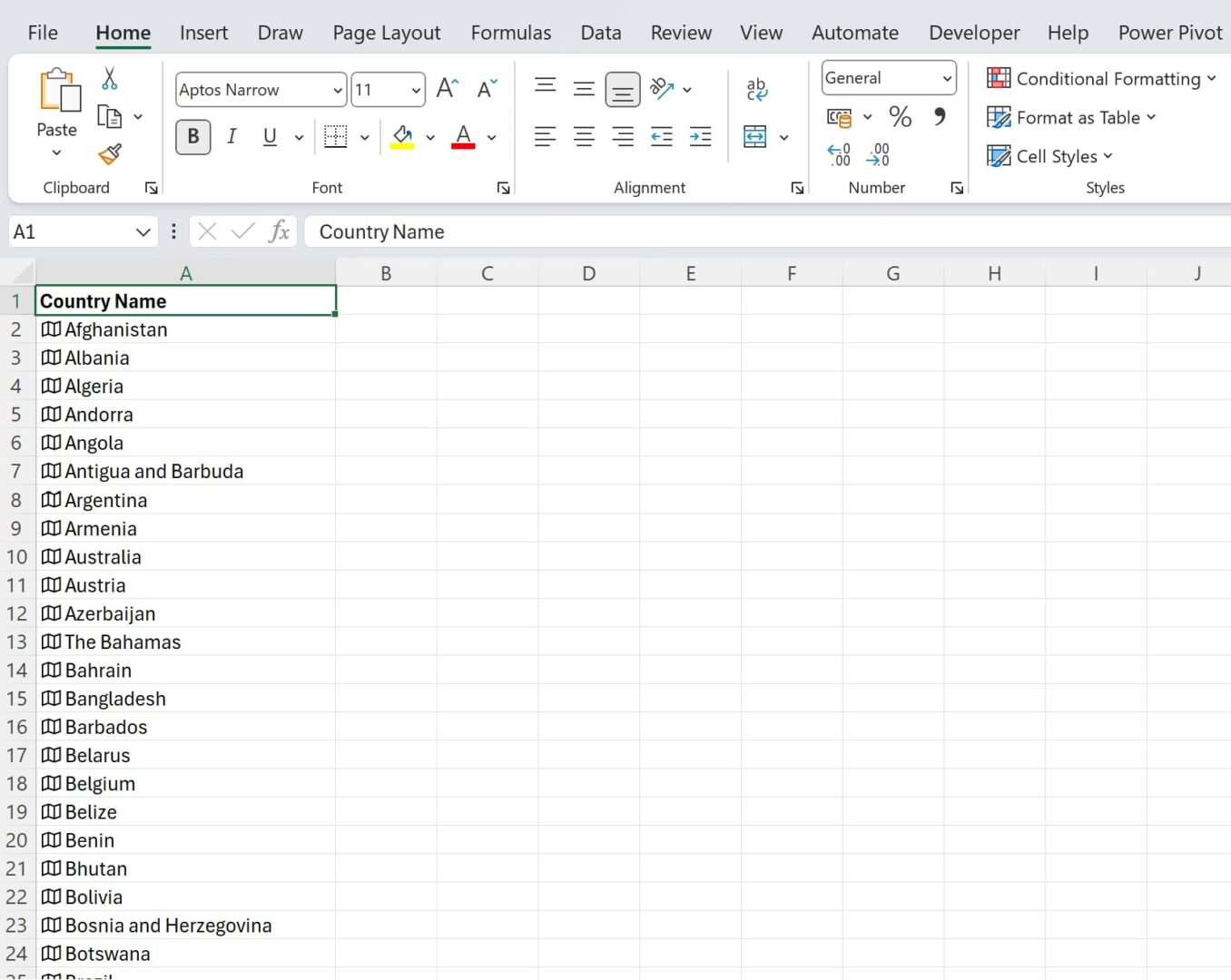Switch to the Data ribbon tab
The width and height of the screenshot is (1231, 980).
[x=600, y=33]
